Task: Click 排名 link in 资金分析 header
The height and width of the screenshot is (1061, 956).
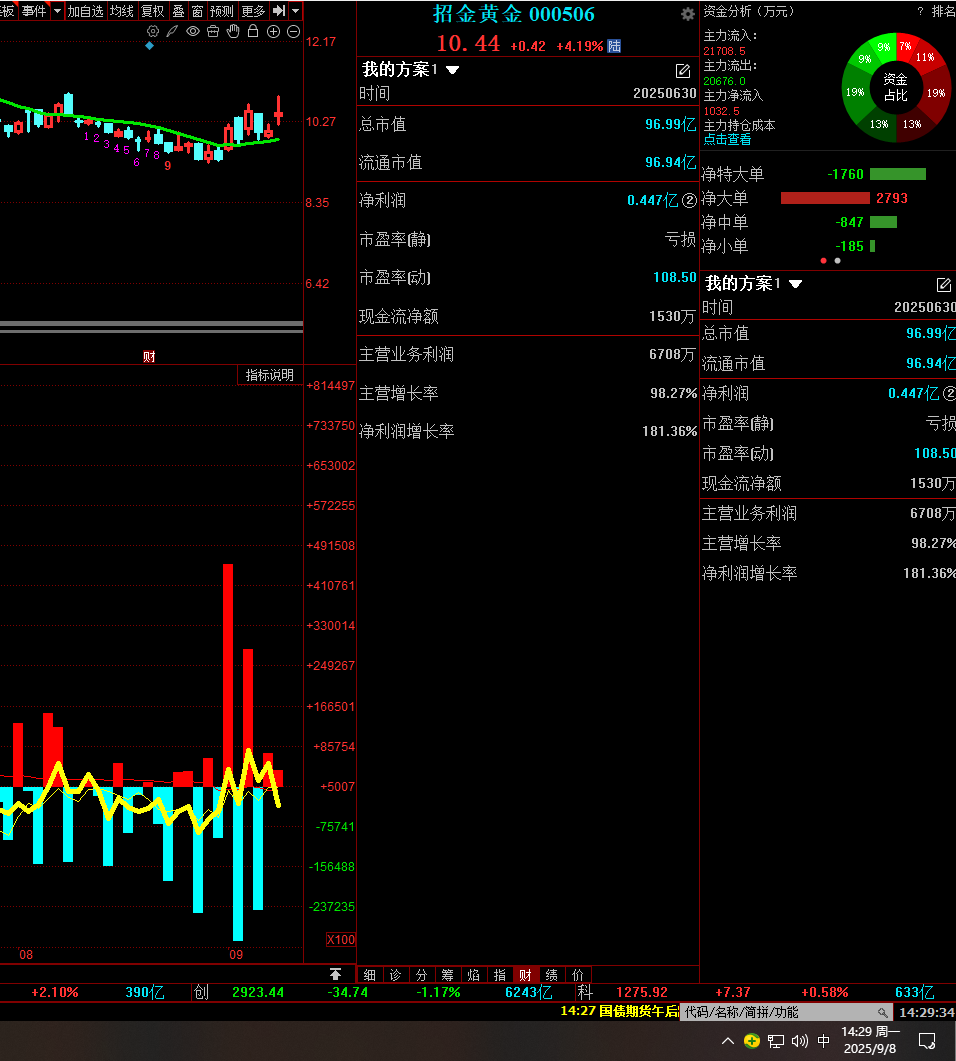Action: 943,11
